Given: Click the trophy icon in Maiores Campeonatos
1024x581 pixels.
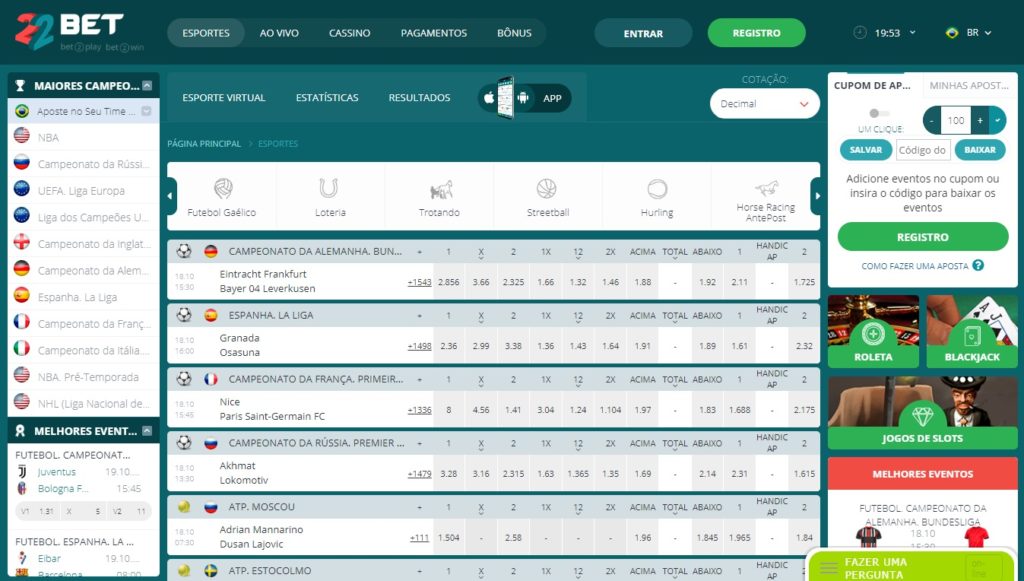Looking at the screenshot, I should pyautogui.click(x=20, y=86).
